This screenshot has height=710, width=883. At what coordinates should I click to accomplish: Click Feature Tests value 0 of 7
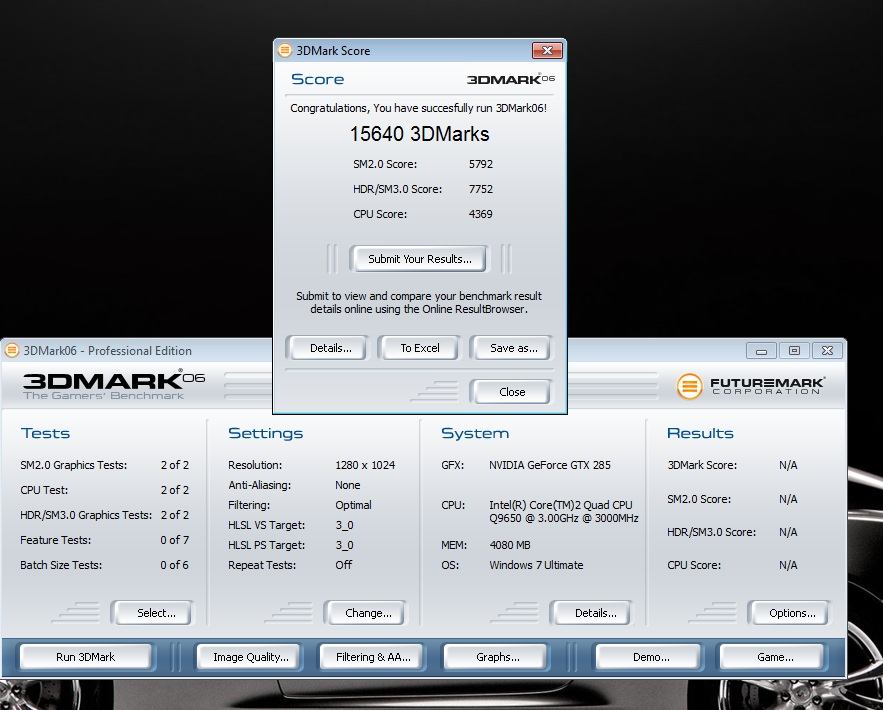[175, 540]
